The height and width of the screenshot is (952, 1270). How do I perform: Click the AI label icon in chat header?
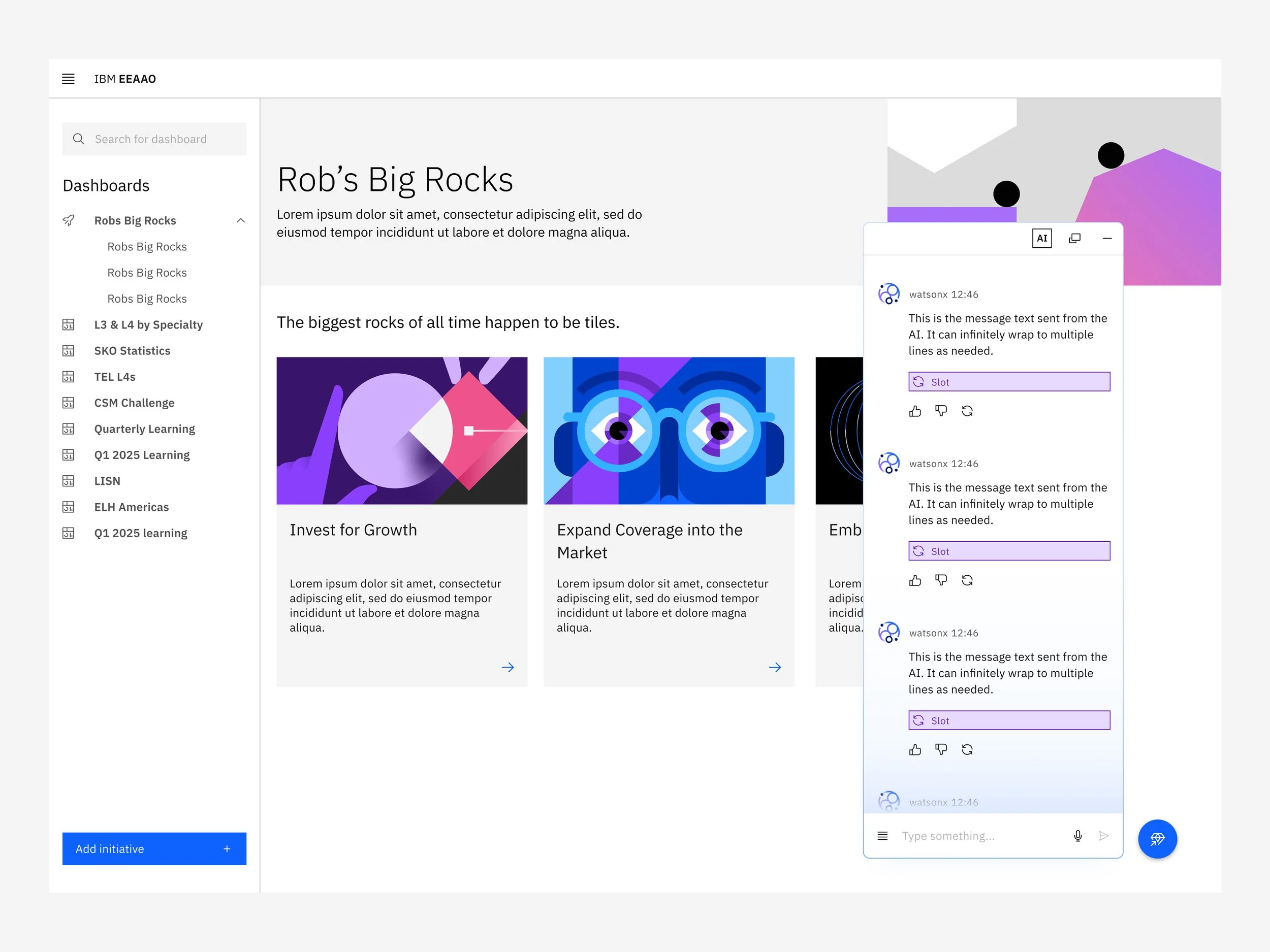(x=1041, y=238)
